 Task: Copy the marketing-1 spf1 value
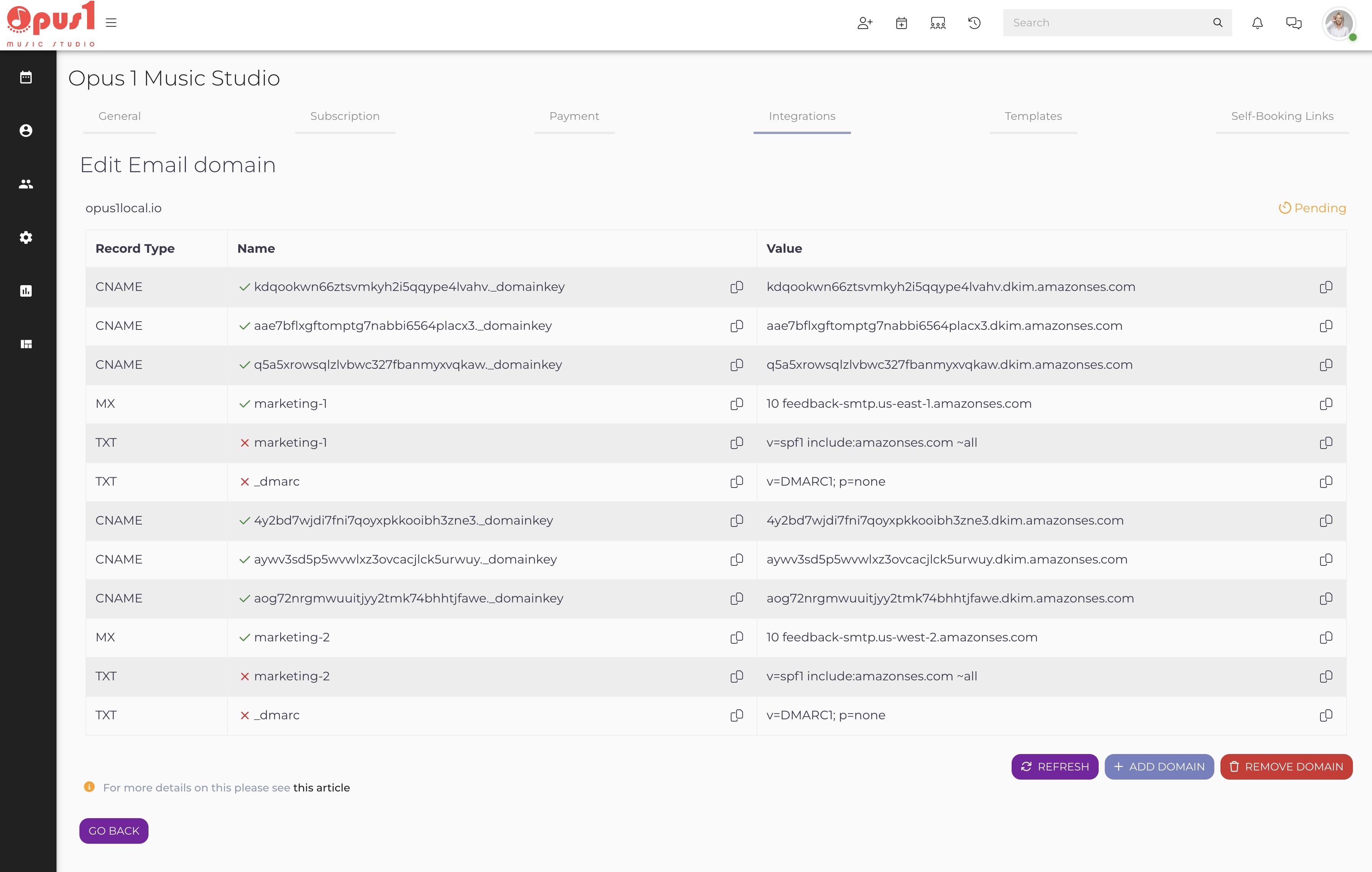click(1326, 443)
